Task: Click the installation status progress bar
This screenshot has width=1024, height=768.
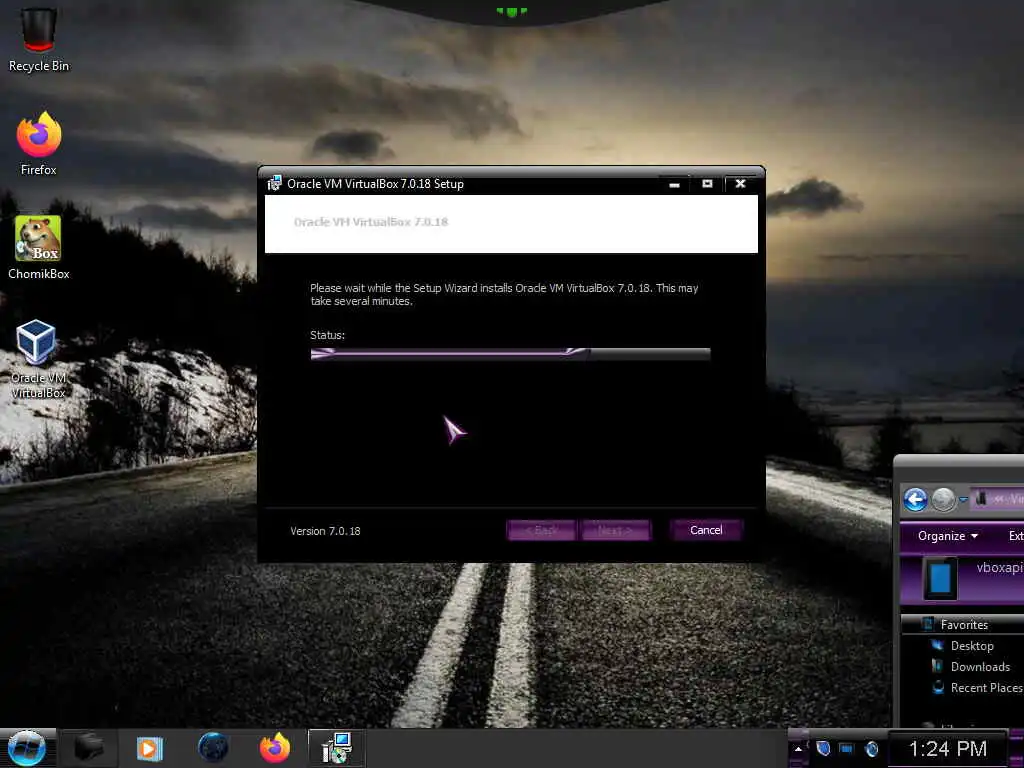Action: [510, 354]
